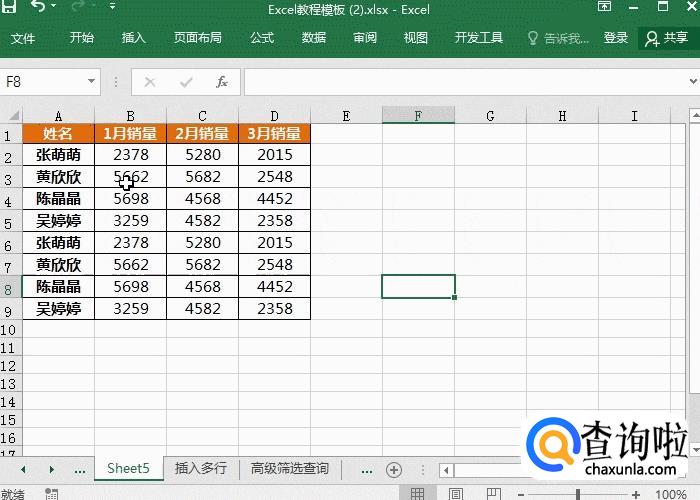
Task: Click the vertical scrollbar down arrow
Action: (695, 449)
